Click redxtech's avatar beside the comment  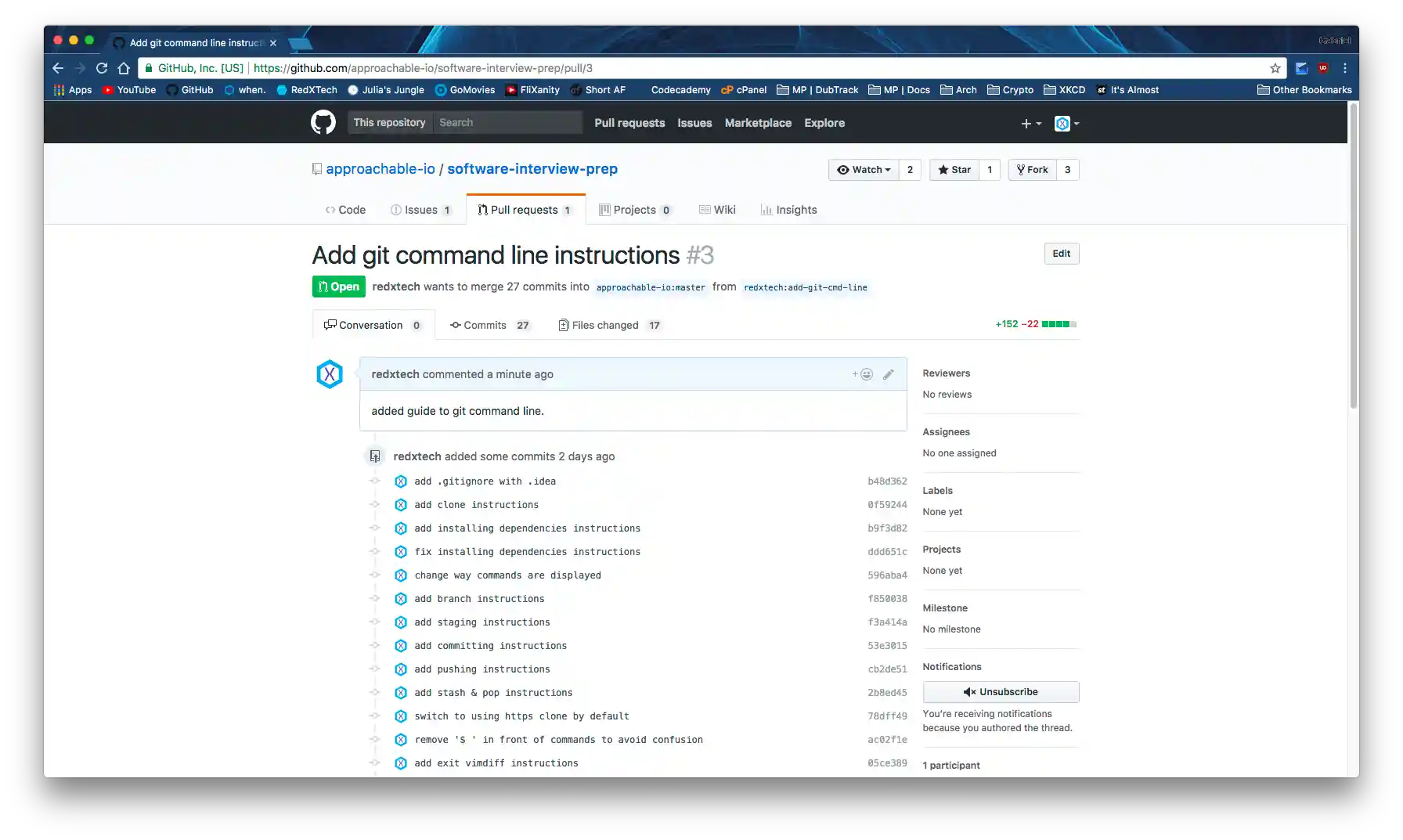point(330,374)
